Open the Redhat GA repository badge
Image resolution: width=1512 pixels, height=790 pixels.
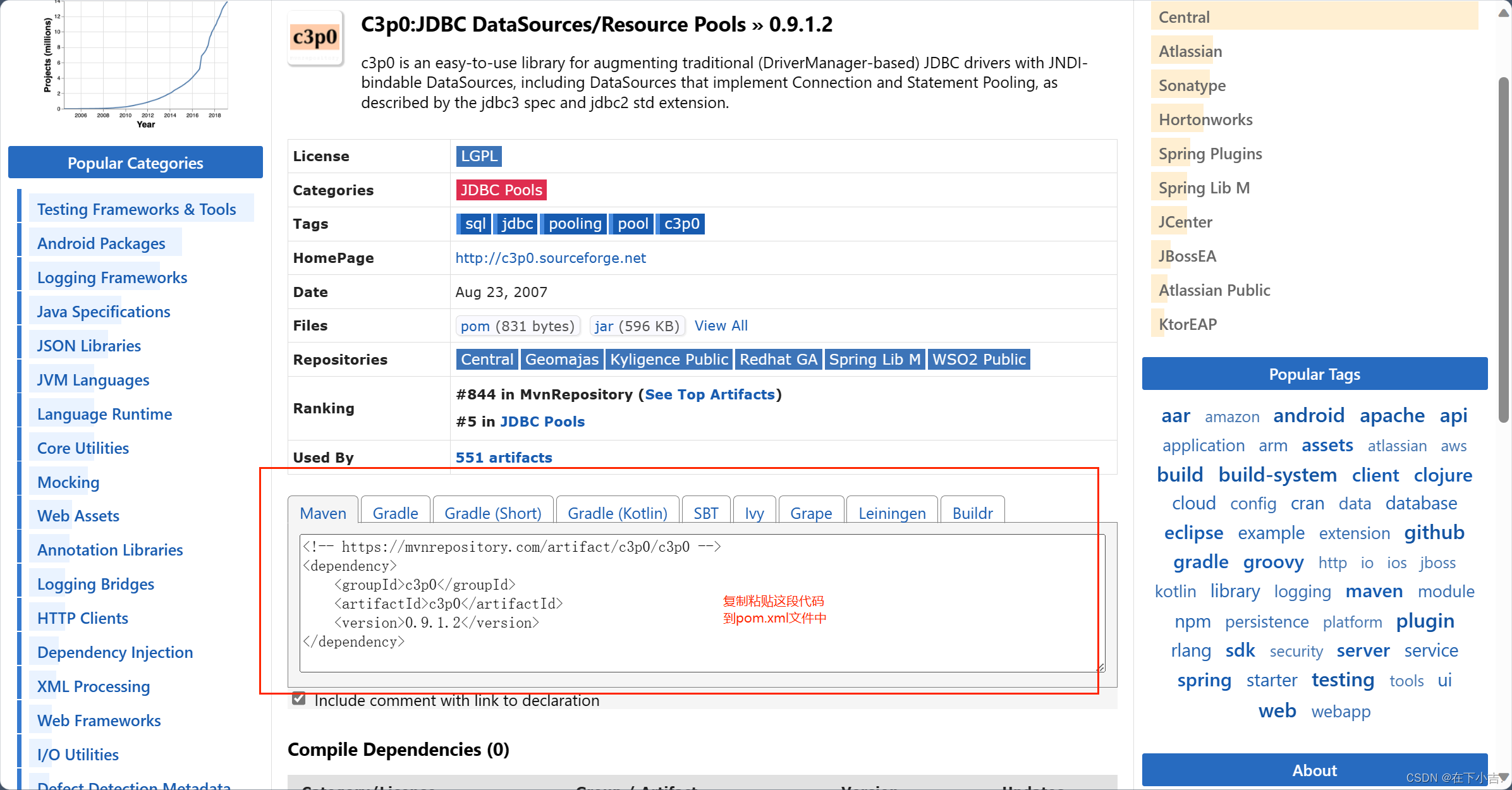(x=779, y=359)
